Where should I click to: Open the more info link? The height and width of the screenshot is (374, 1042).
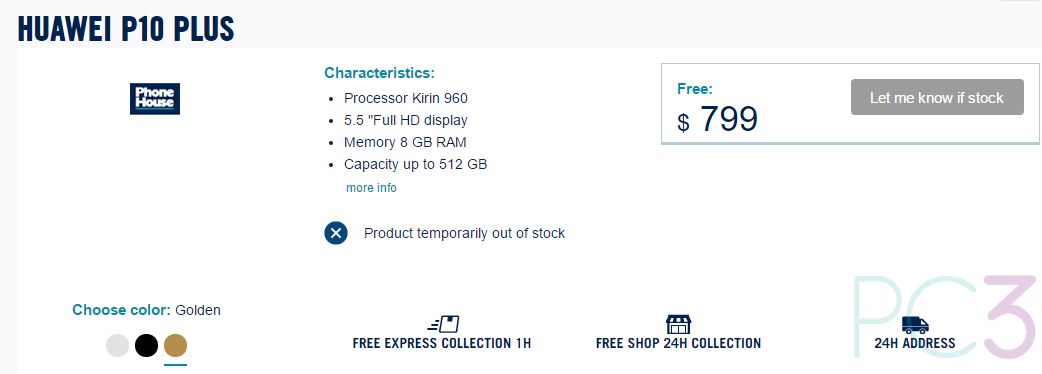click(x=371, y=188)
